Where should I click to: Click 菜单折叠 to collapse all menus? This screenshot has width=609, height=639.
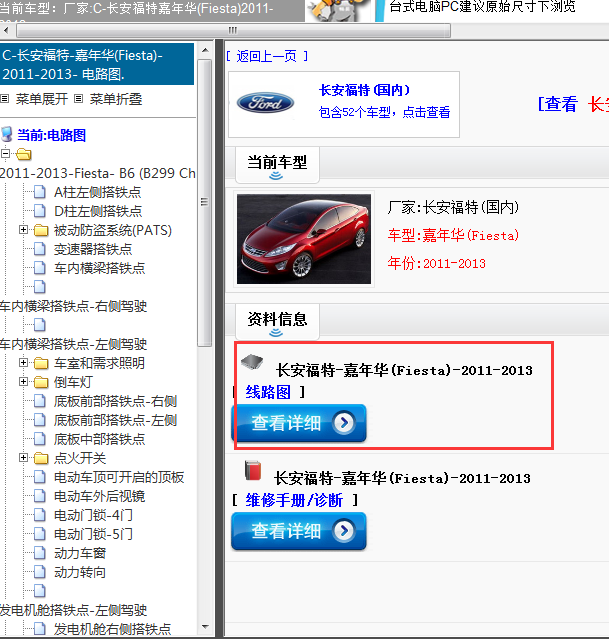(x=116, y=99)
